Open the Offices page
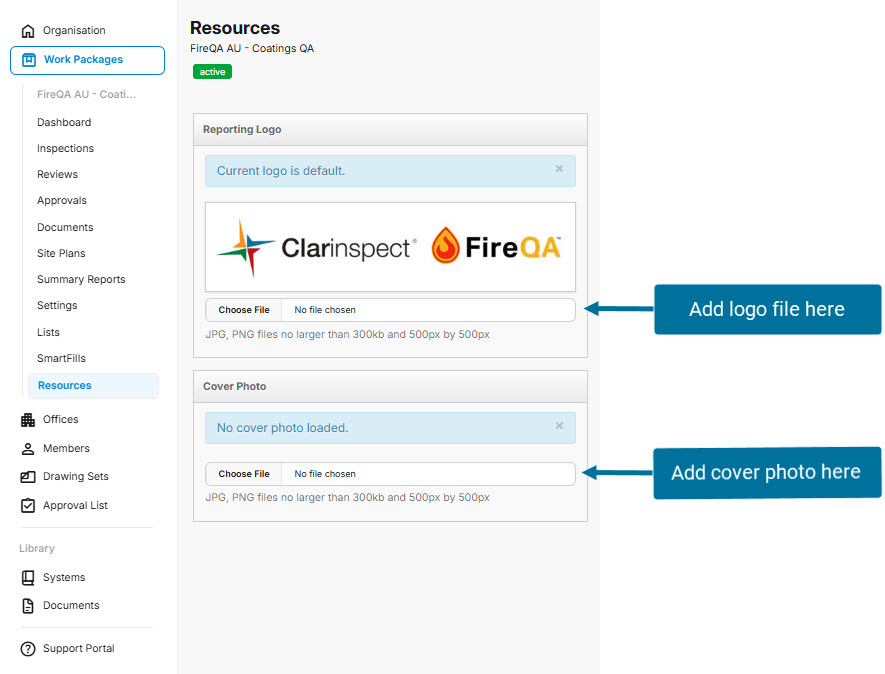 click(60, 419)
